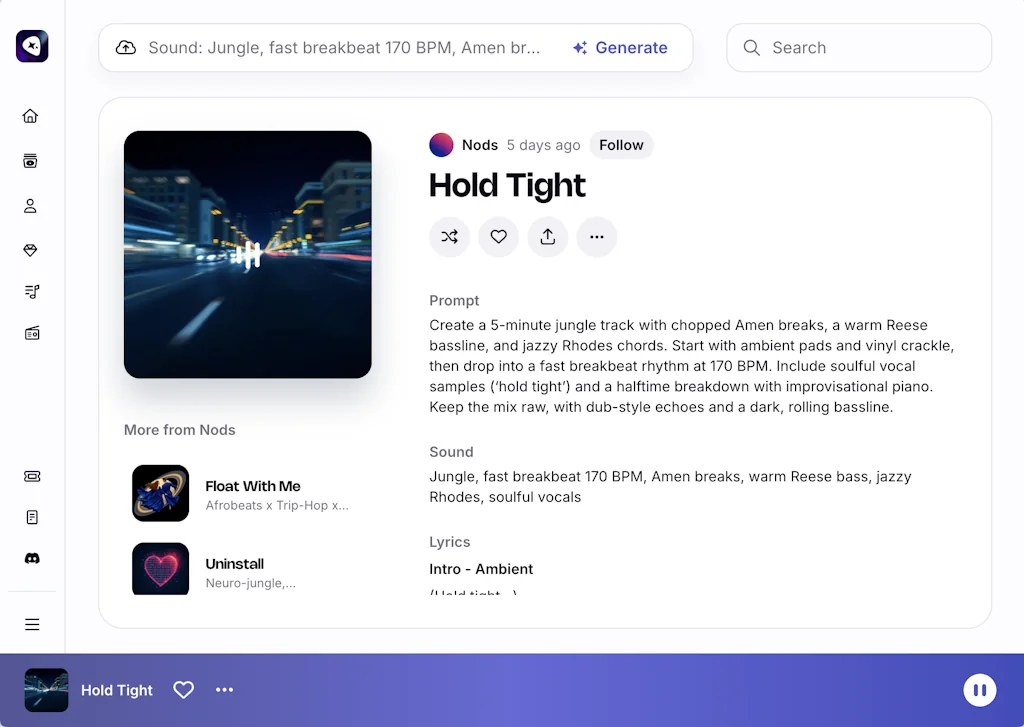
Task: Open the radio icon in sidebar
Action: coord(31,334)
